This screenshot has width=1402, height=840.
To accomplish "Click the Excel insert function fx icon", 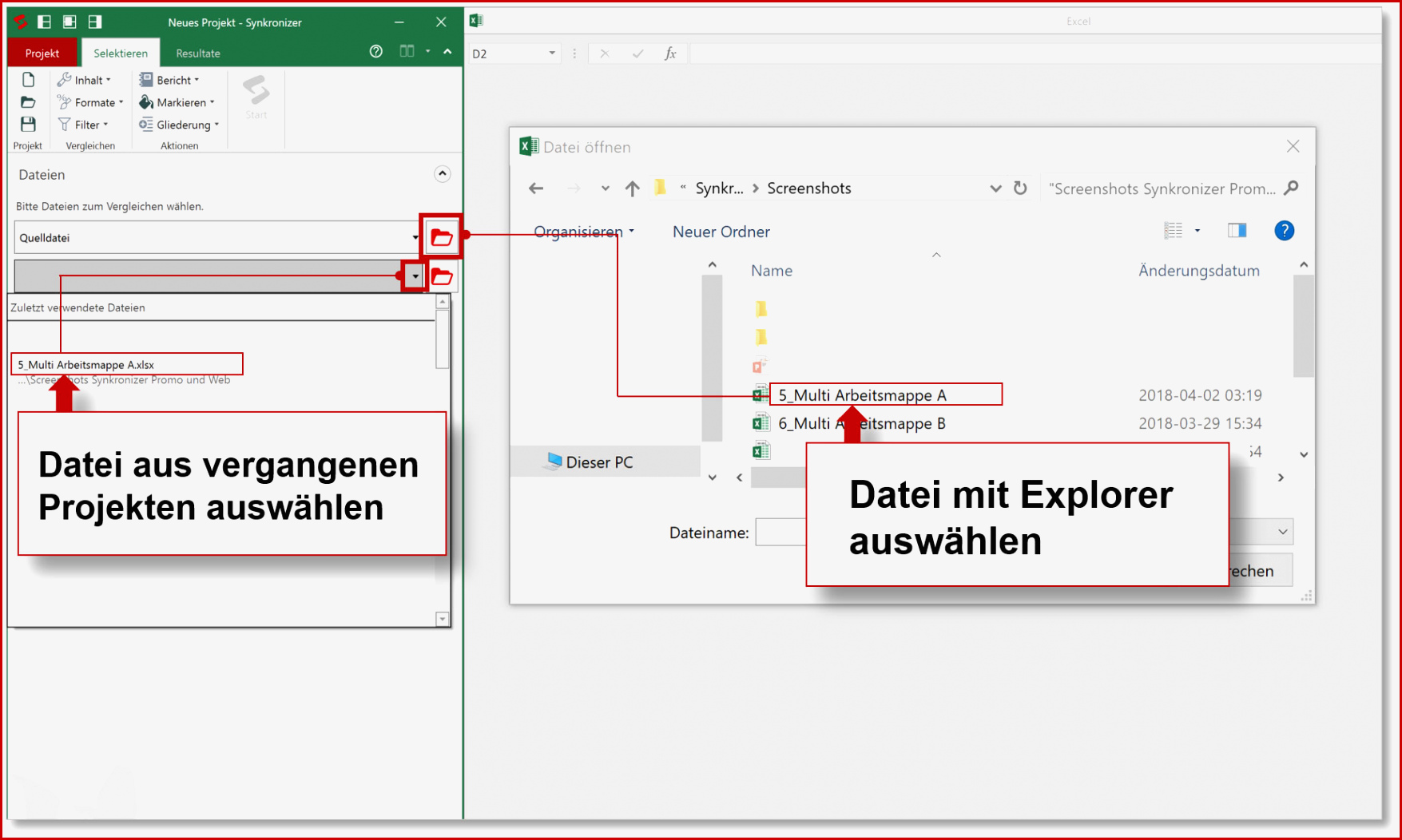I will [x=670, y=53].
